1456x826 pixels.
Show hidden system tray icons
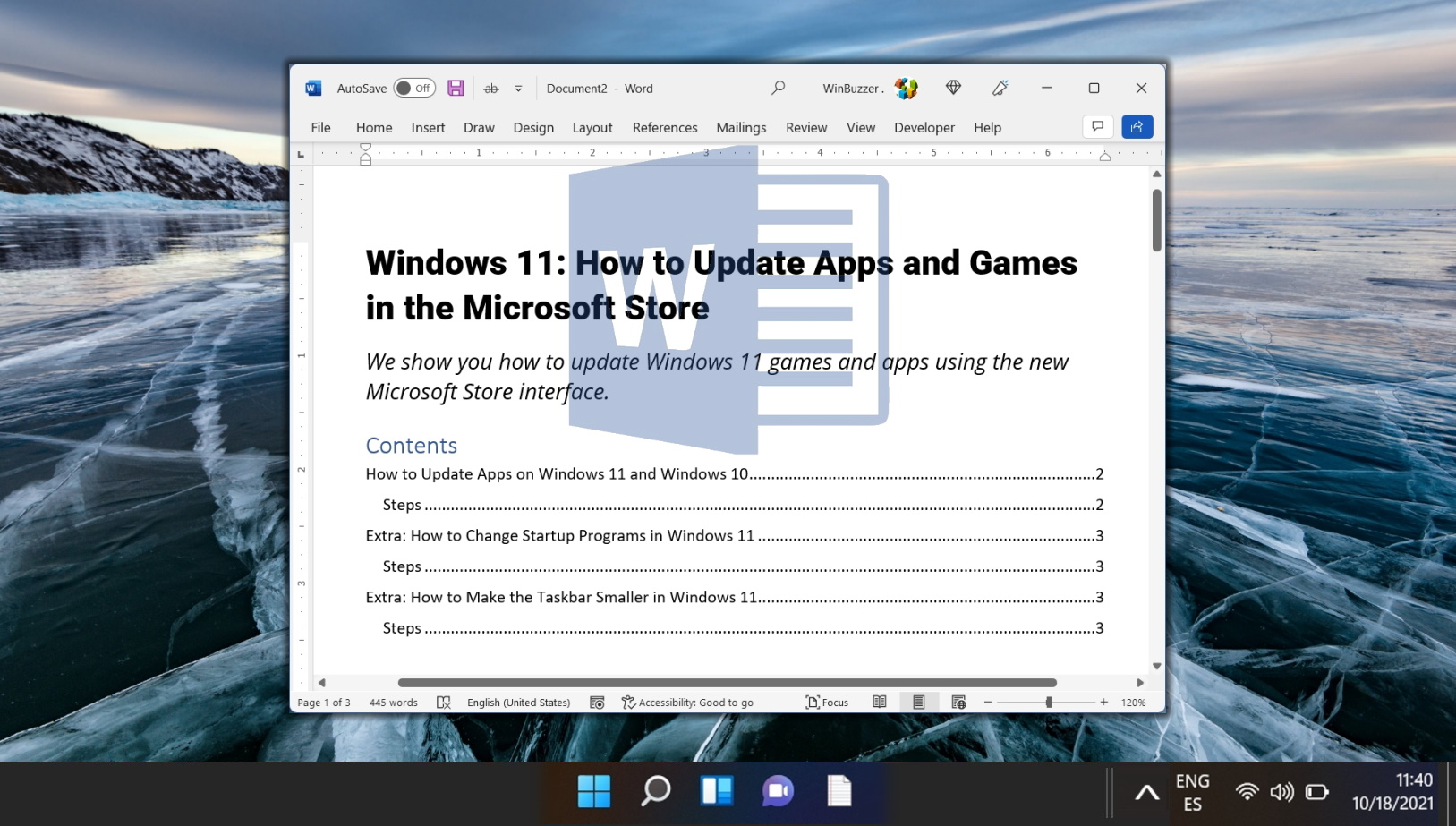point(1146,792)
